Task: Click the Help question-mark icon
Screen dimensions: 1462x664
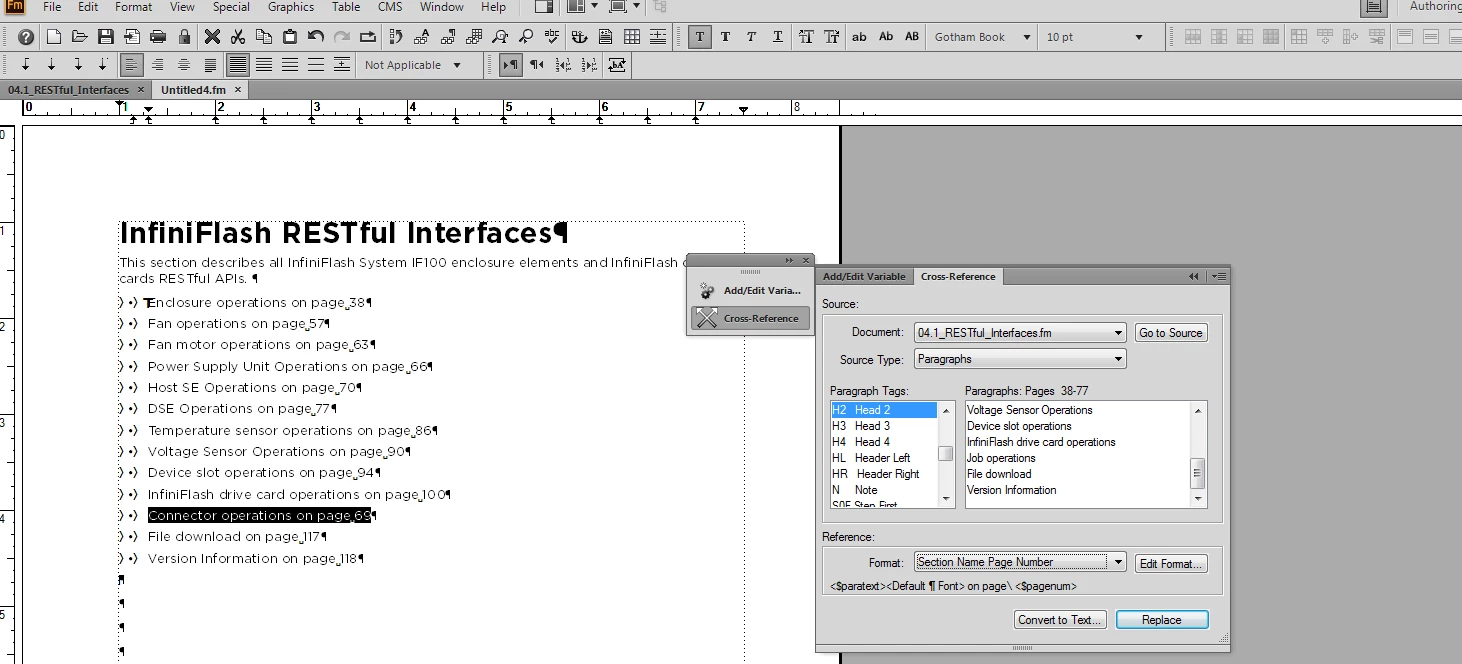Action: (26, 37)
